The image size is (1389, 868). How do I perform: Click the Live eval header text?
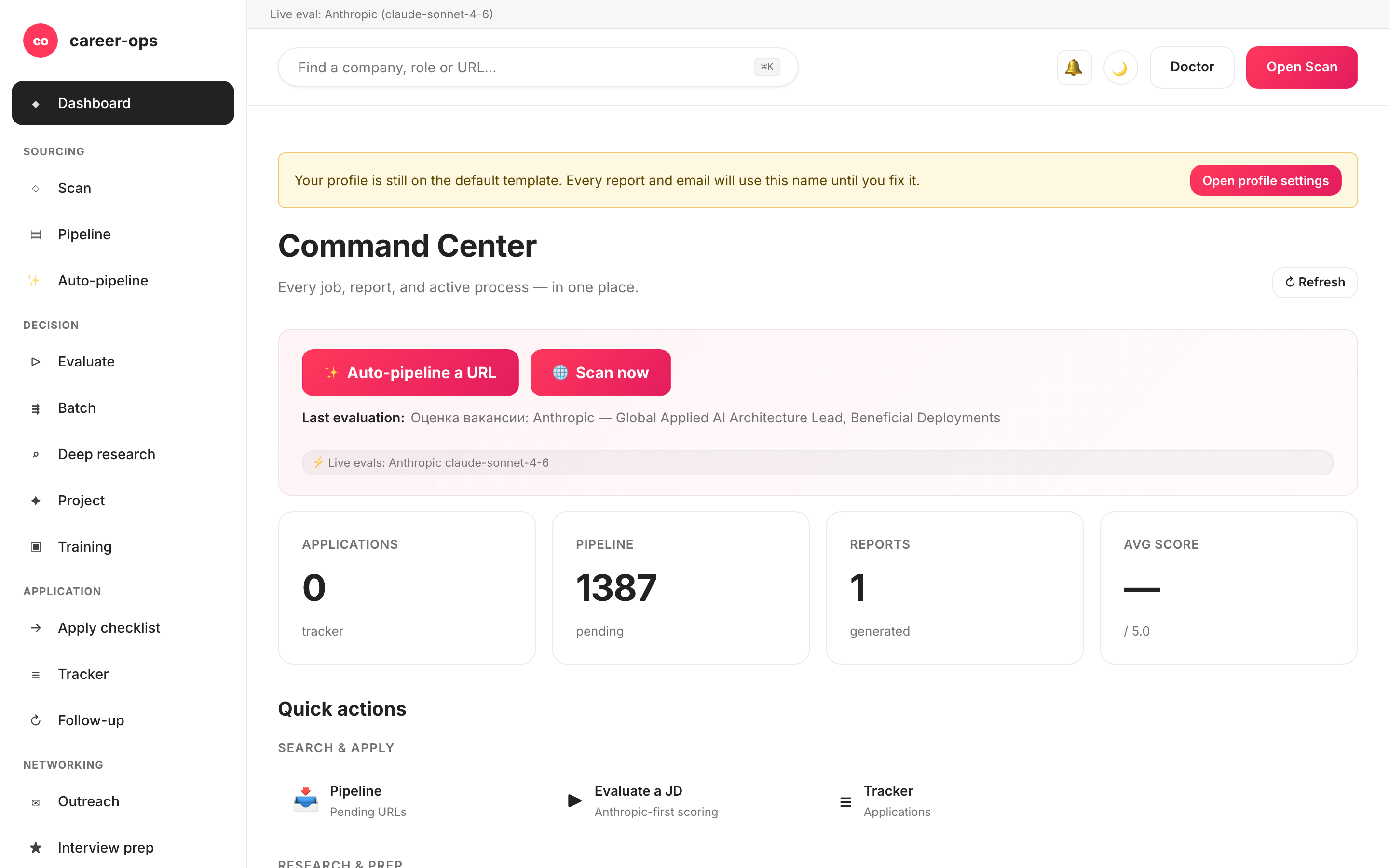coord(381,14)
